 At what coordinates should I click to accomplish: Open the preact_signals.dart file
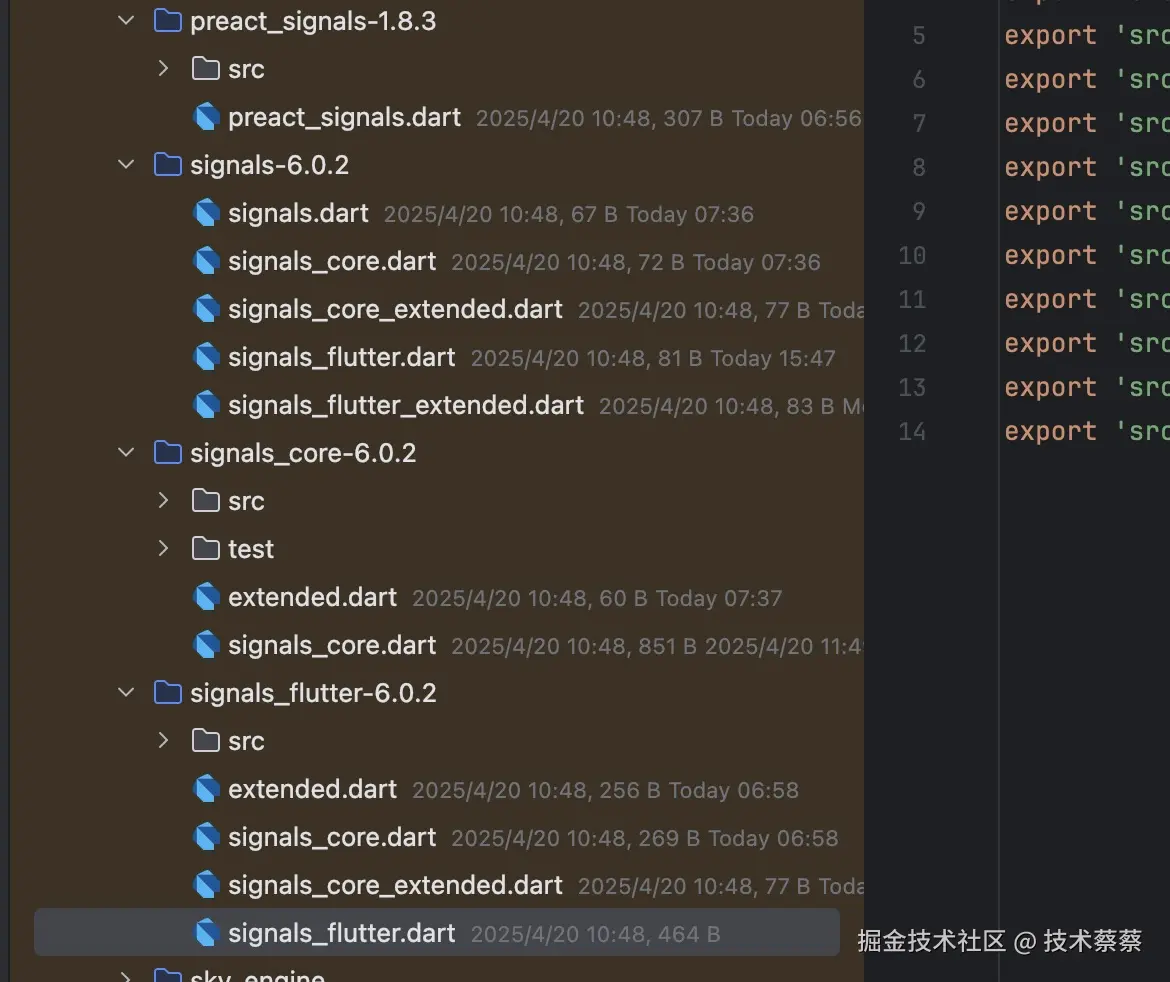[344, 117]
